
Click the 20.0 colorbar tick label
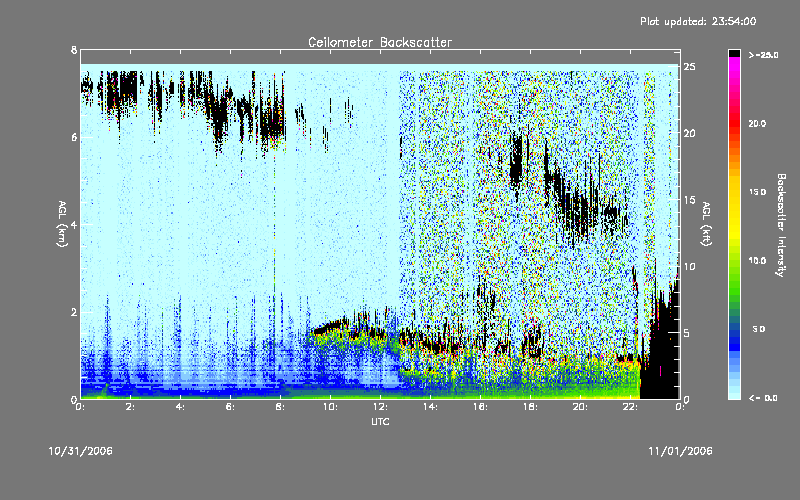pos(757,123)
